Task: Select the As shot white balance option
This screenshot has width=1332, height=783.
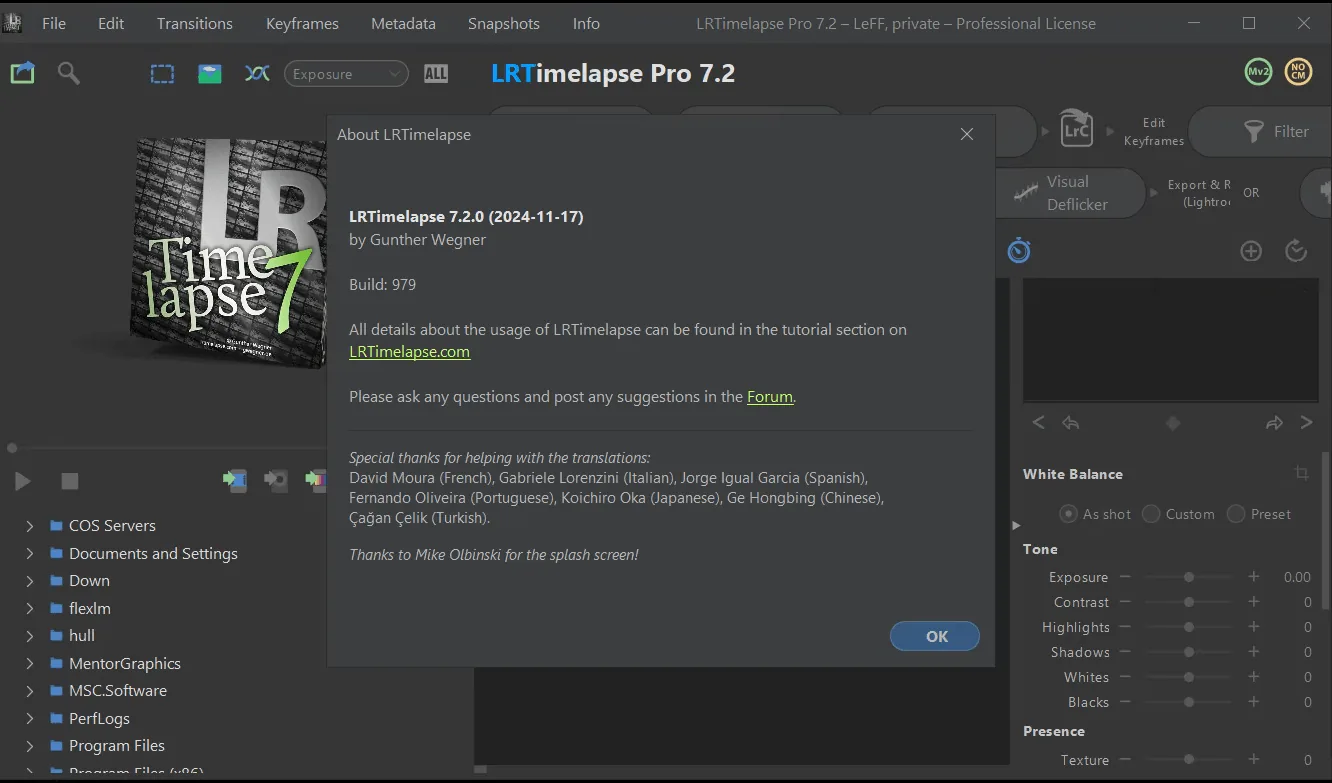Action: pyautogui.click(x=1096, y=514)
